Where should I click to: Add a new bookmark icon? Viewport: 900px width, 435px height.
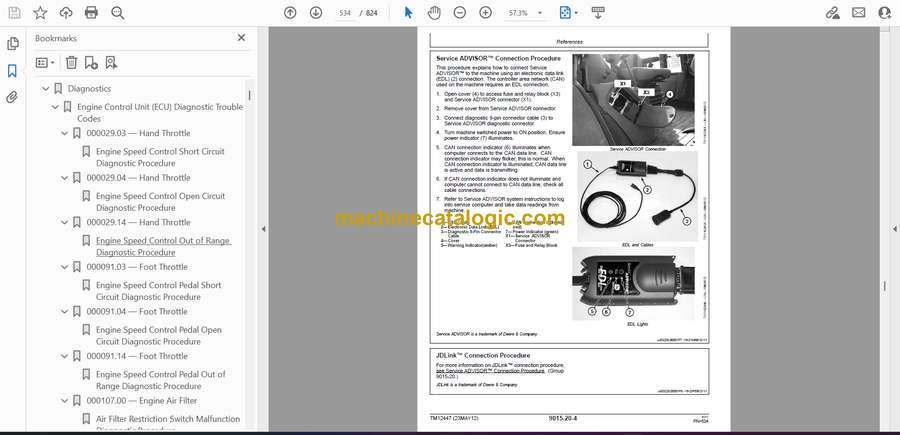click(91, 63)
